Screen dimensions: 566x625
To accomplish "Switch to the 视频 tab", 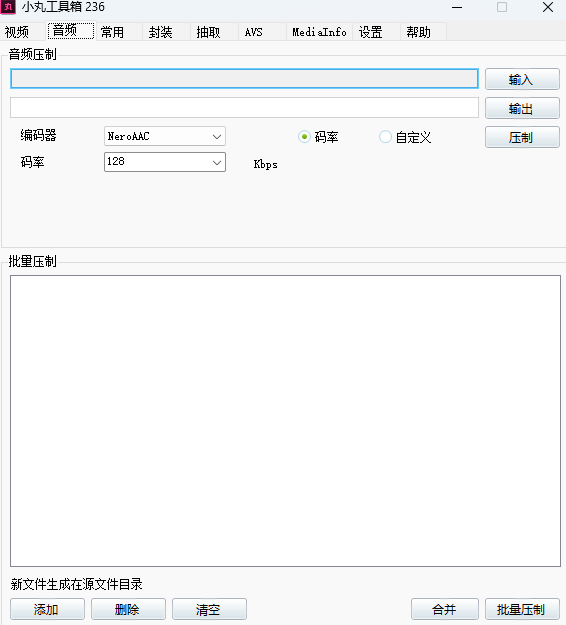I will click(x=17, y=32).
